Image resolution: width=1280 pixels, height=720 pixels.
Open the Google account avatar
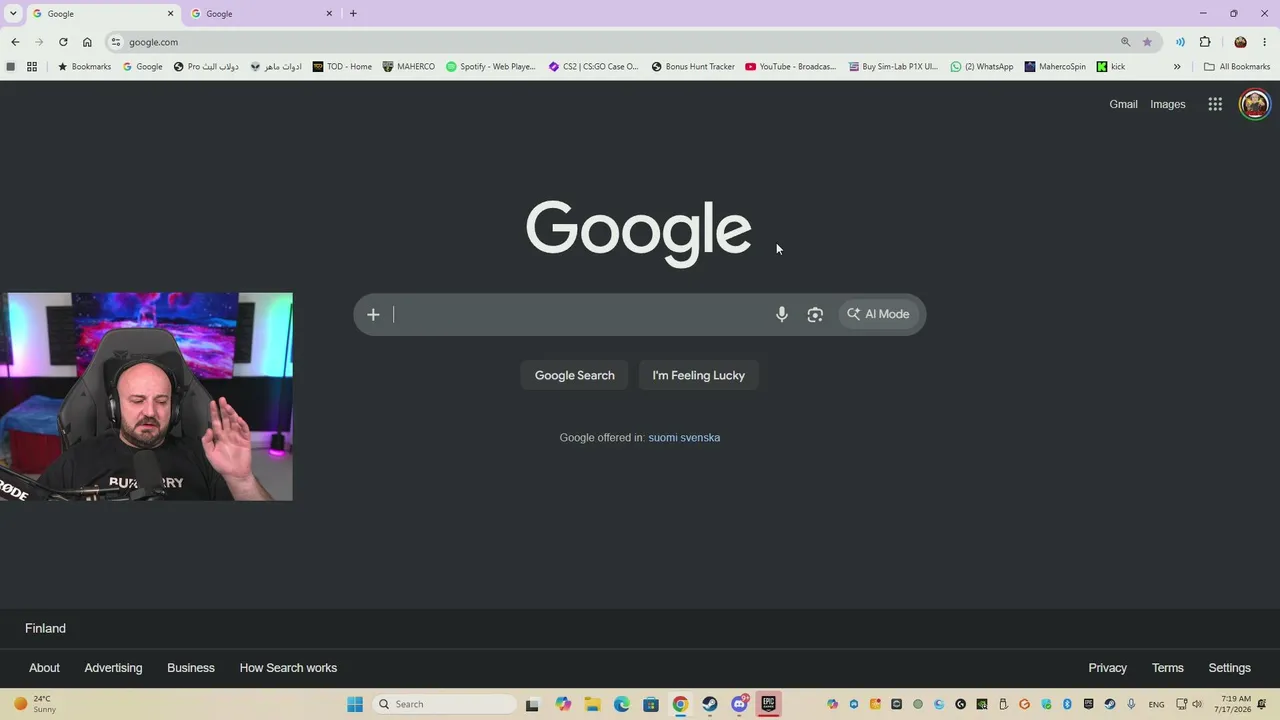(1254, 104)
